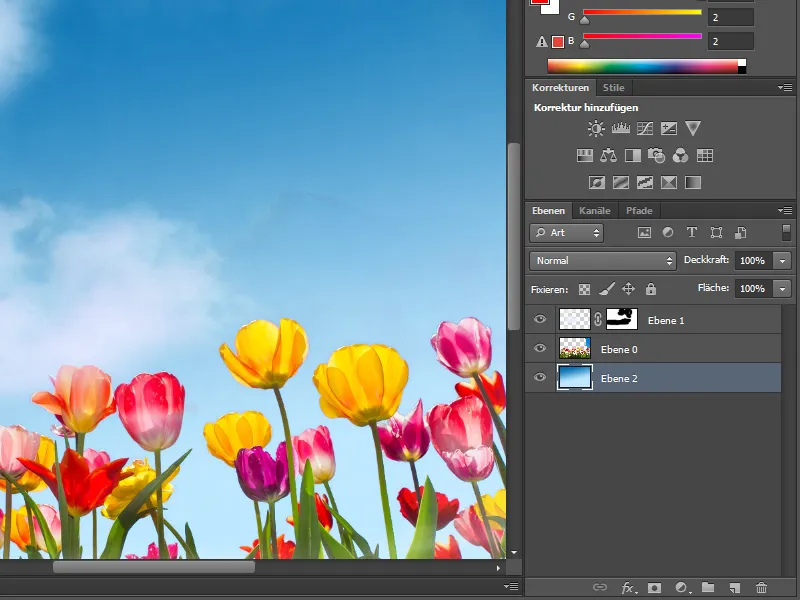Add a Photo Filter adjustment
Image resolution: width=800 pixels, height=600 pixels.
click(x=656, y=155)
